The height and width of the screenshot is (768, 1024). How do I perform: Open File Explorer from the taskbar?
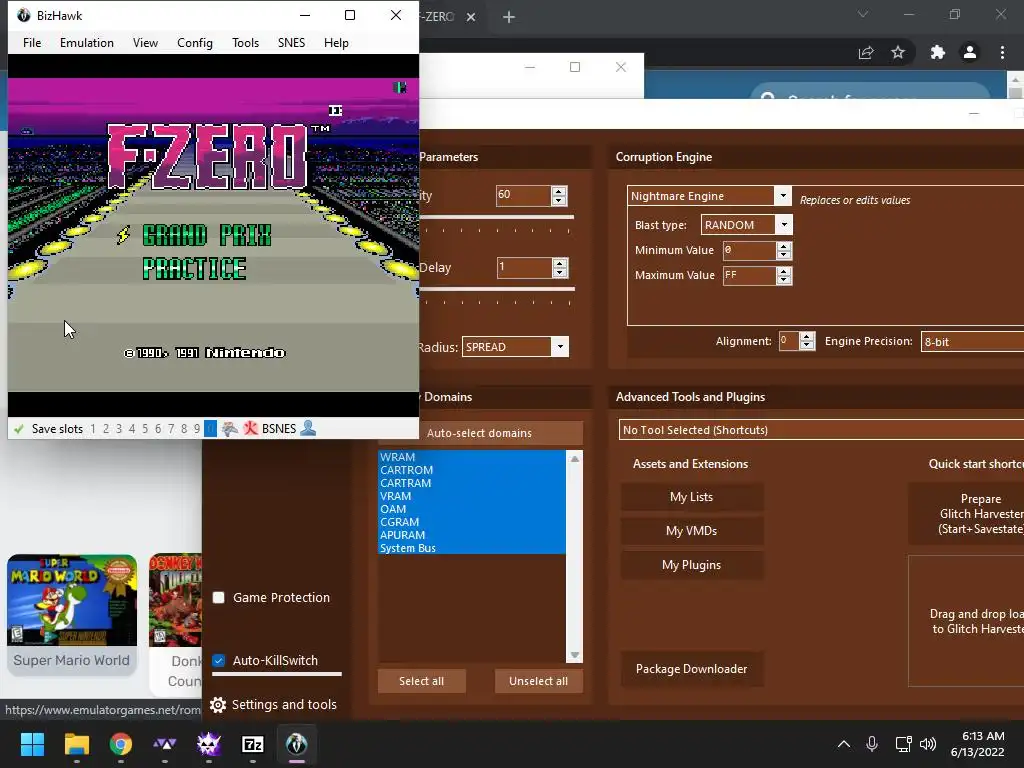click(76, 744)
